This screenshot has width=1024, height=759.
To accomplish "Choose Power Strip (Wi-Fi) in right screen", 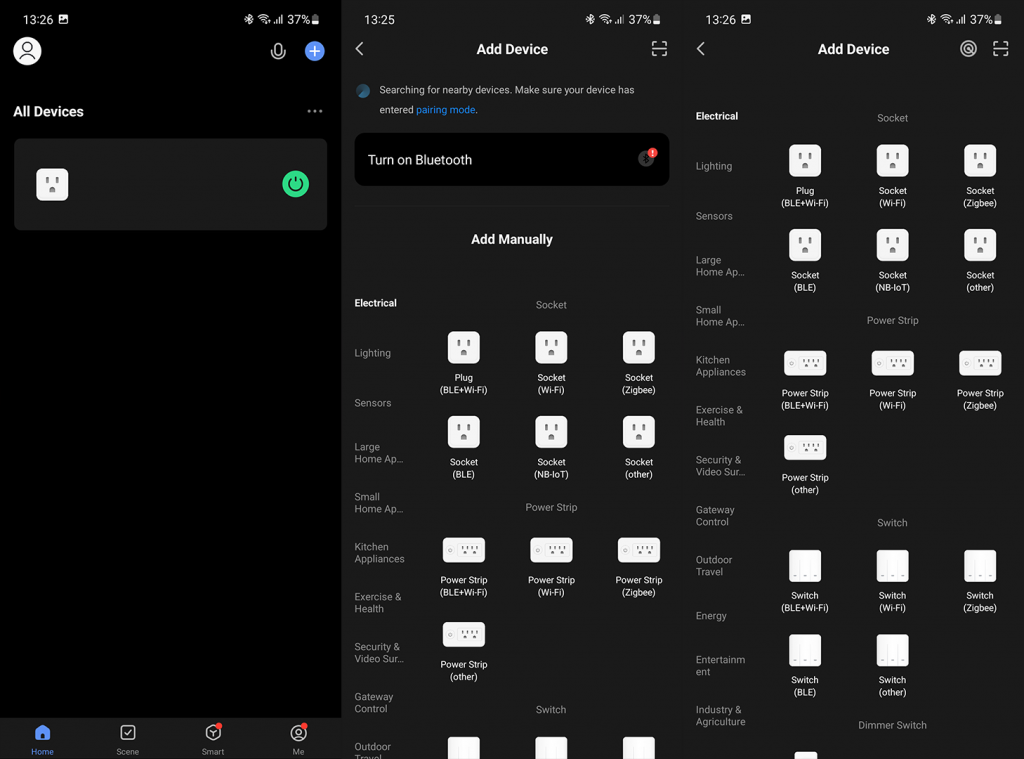I will click(893, 380).
